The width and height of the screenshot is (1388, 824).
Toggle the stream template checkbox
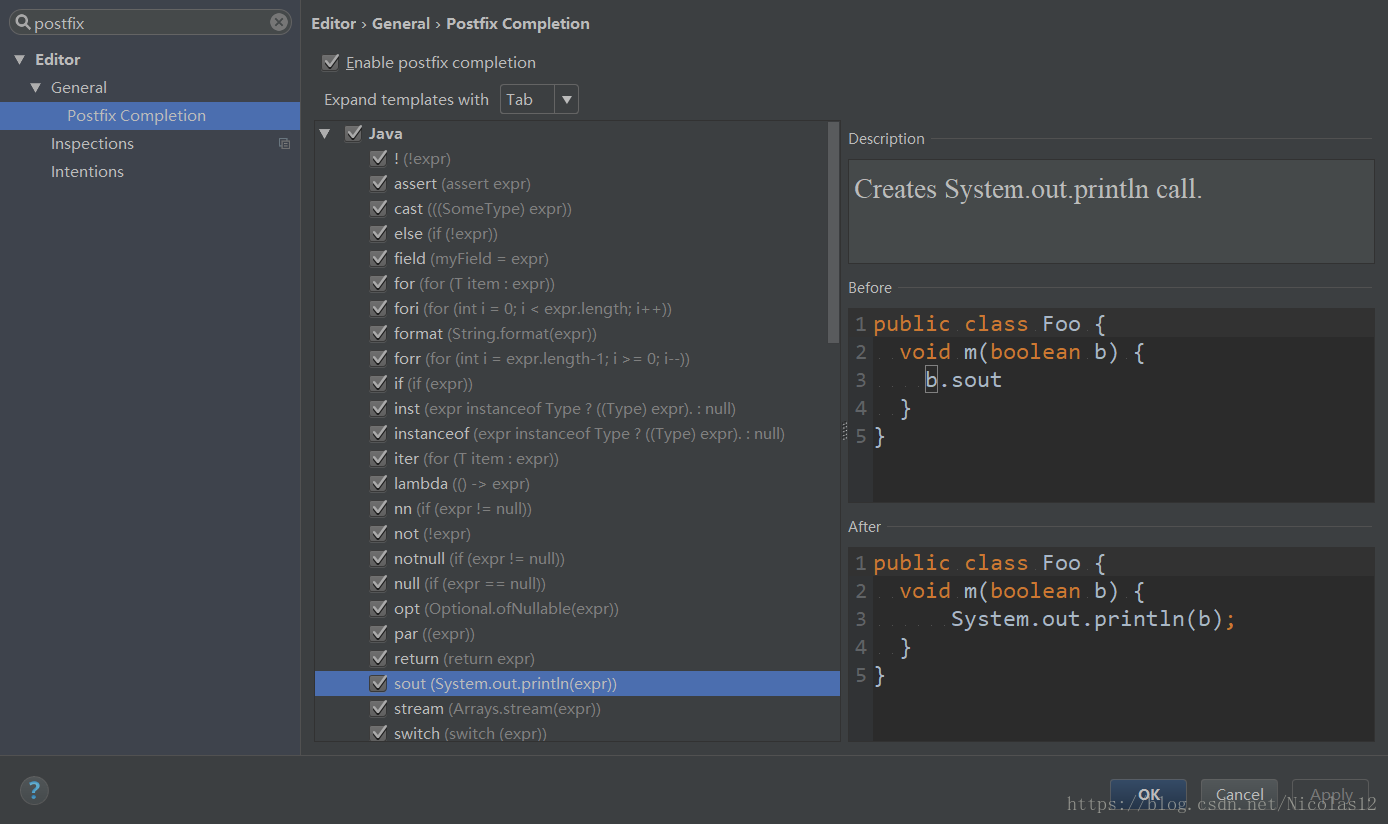[x=378, y=708]
